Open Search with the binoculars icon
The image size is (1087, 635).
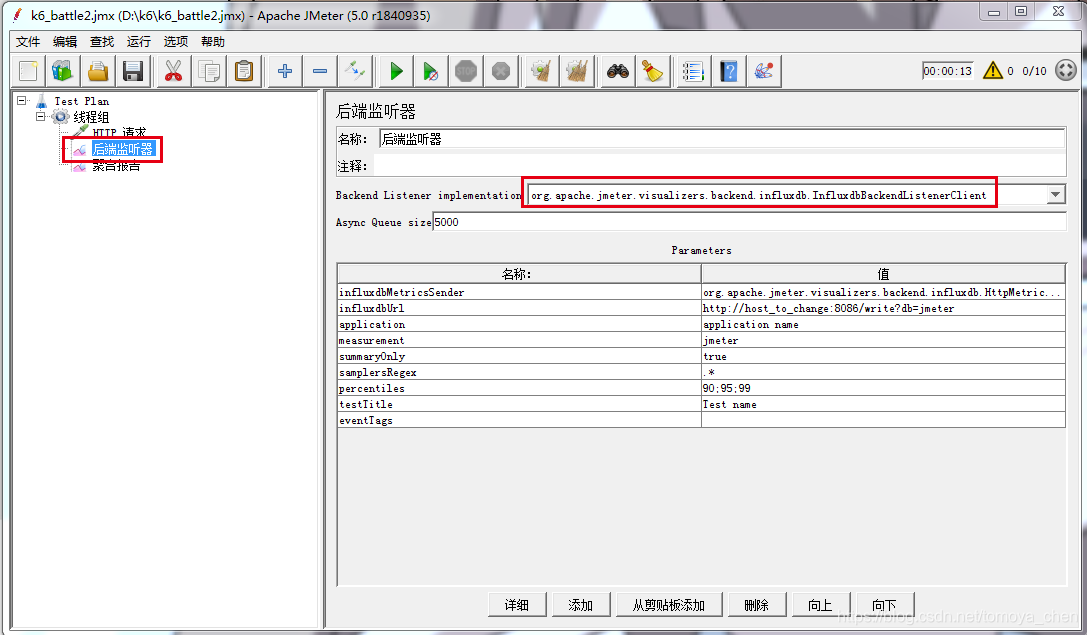[618, 71]
